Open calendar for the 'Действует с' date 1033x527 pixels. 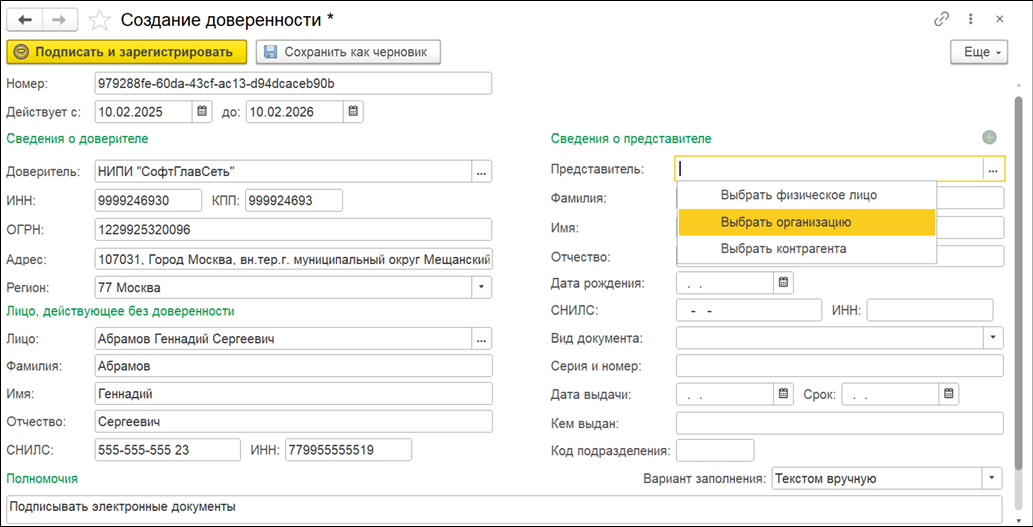point(202,111)
